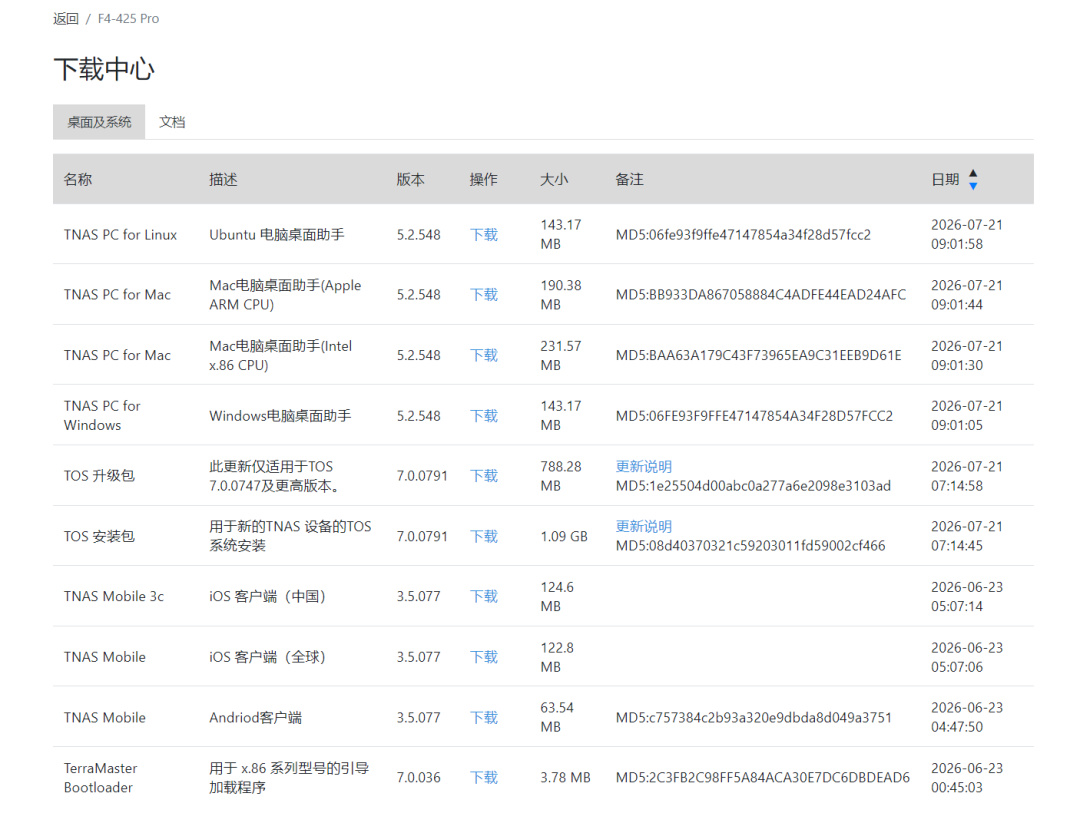This screenshot has height=813, width=1080.
Task: Open 更新说明 for TOS 安装包
Action: (x=643, y=526)
